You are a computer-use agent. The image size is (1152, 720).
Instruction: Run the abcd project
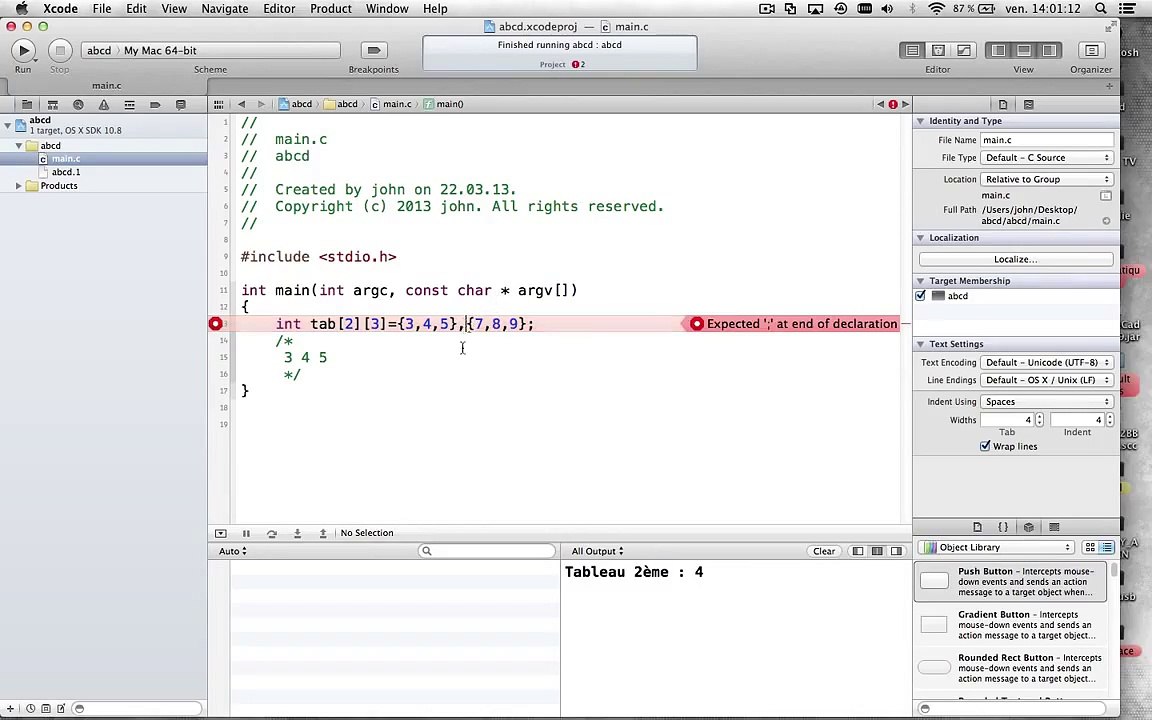click(23, 51)
